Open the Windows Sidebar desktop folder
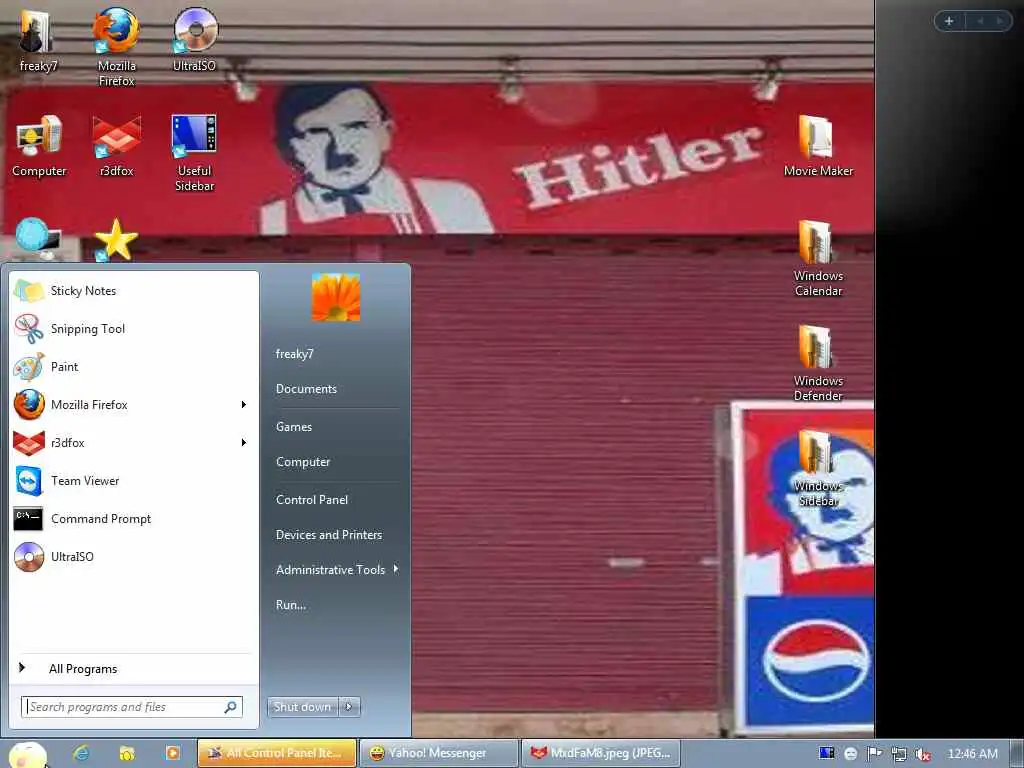The height and width of the screenshot is (768, 1024). [818, 468]
